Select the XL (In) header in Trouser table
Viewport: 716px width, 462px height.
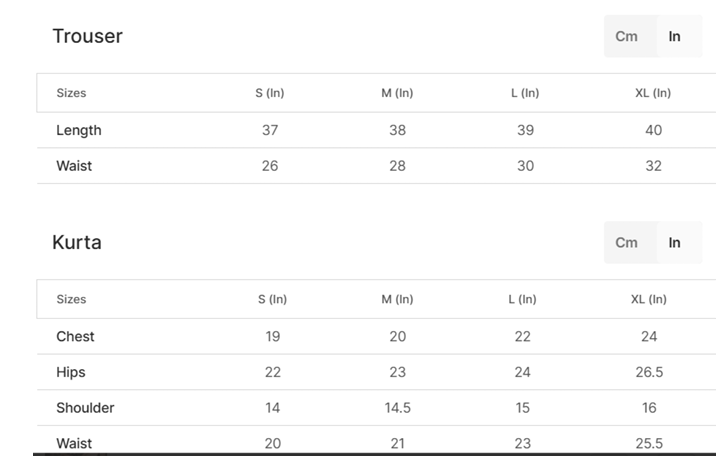653,93
